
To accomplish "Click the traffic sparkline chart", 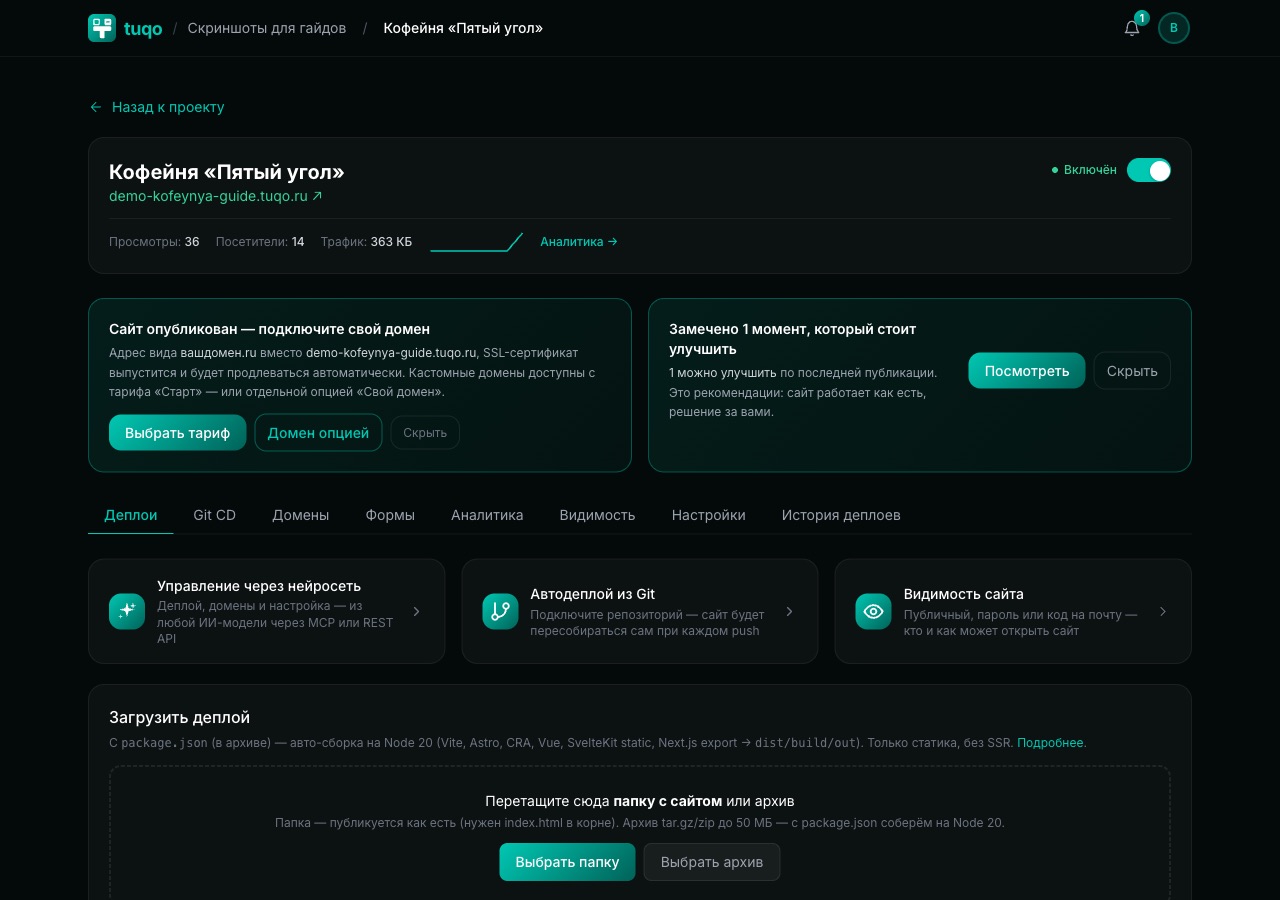I will (477, 241).
